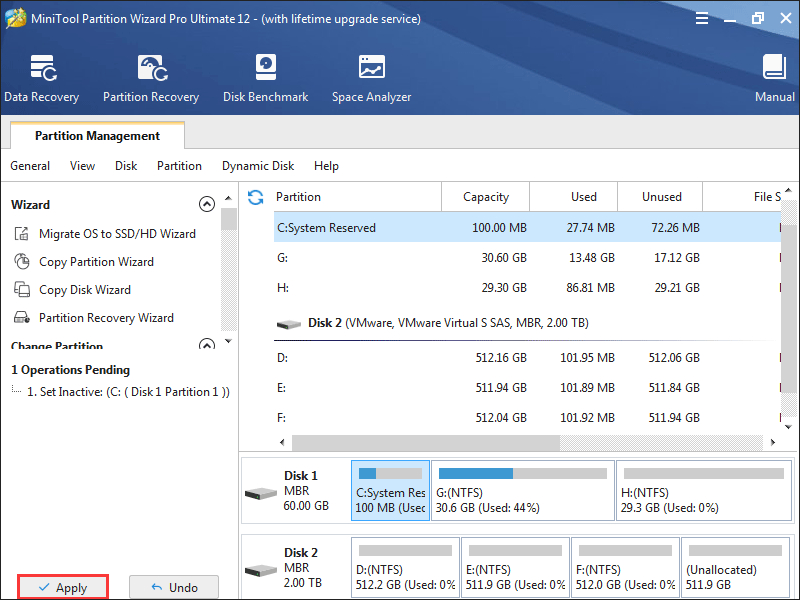Collapse the Wizard section

pos(207,204)
